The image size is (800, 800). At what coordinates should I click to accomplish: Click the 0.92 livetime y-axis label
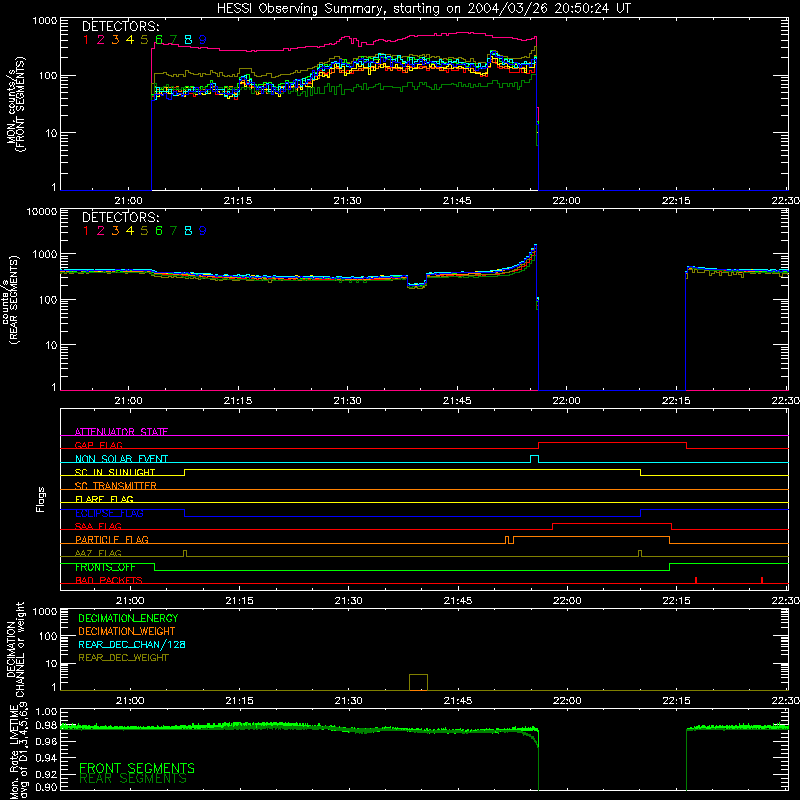pos(47,774)
